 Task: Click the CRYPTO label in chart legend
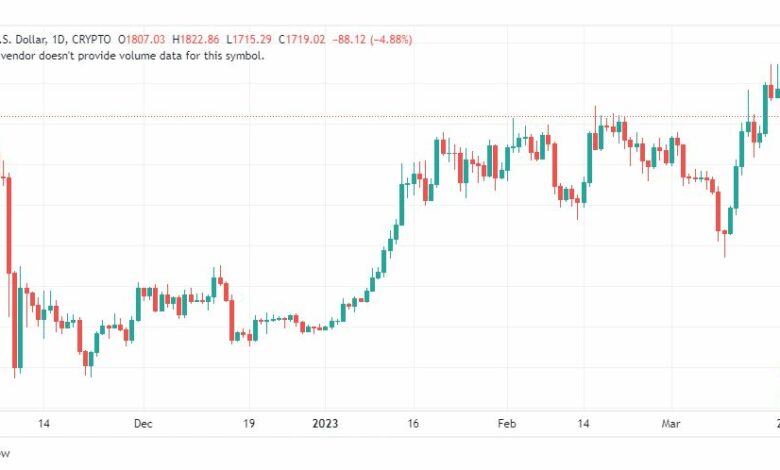point(92,39)
